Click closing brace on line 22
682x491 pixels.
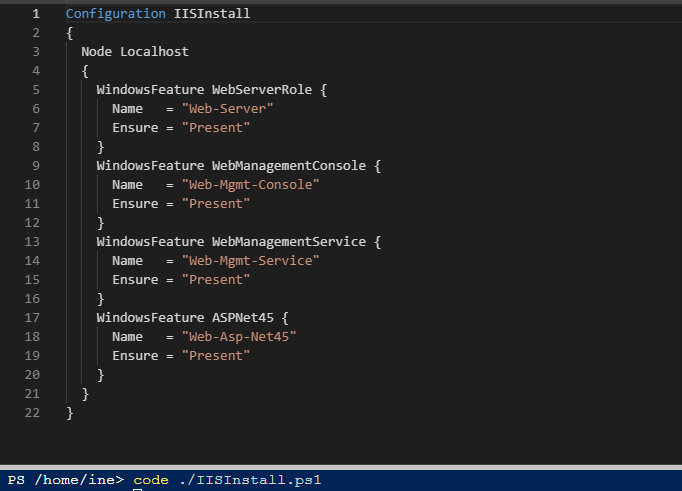tap(70, 413)
